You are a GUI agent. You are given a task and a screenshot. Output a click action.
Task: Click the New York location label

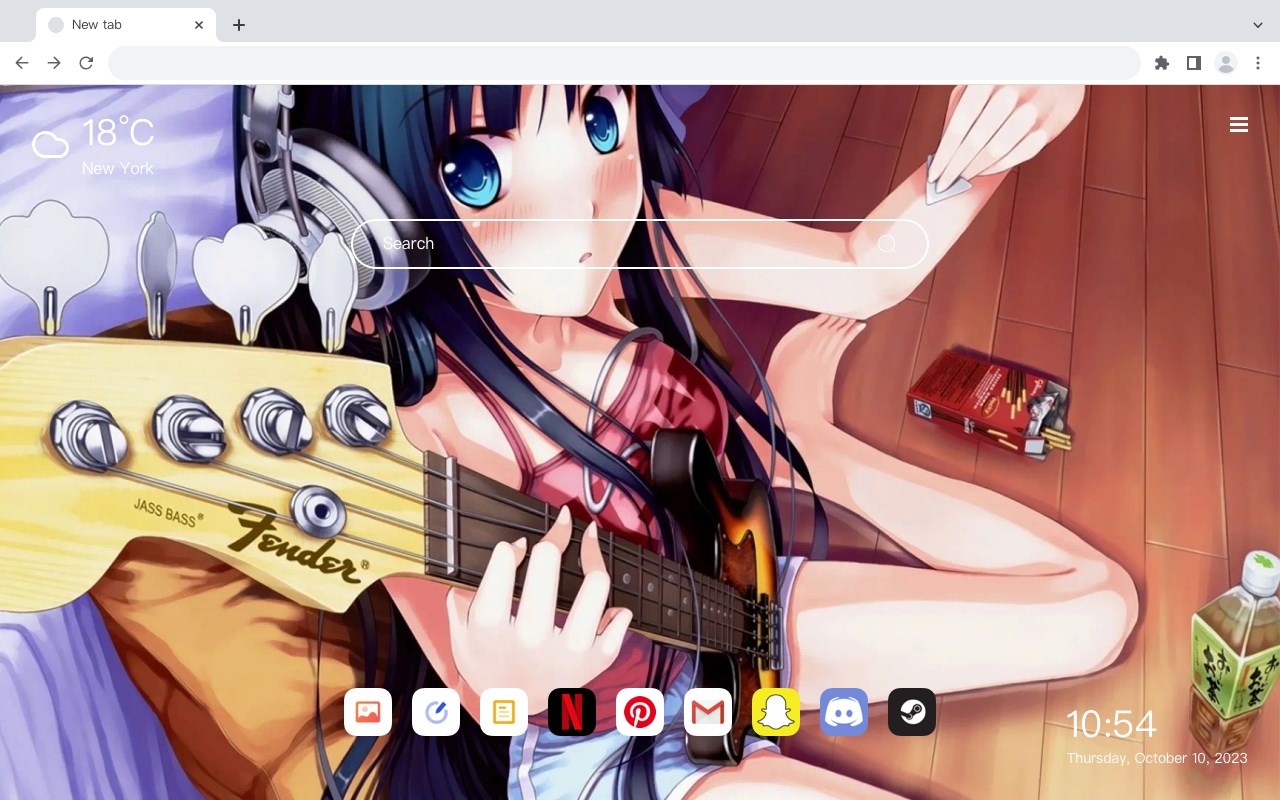(x=118, y=169)
